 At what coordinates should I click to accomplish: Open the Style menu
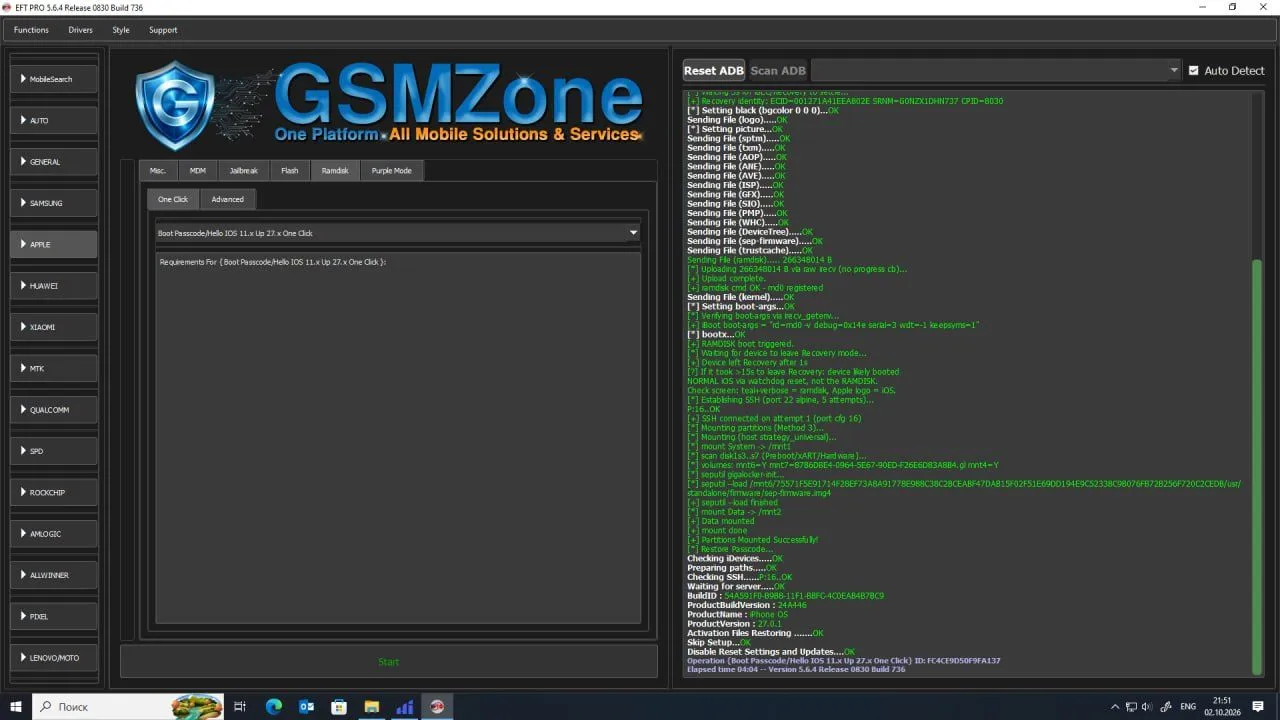[121, 30]
